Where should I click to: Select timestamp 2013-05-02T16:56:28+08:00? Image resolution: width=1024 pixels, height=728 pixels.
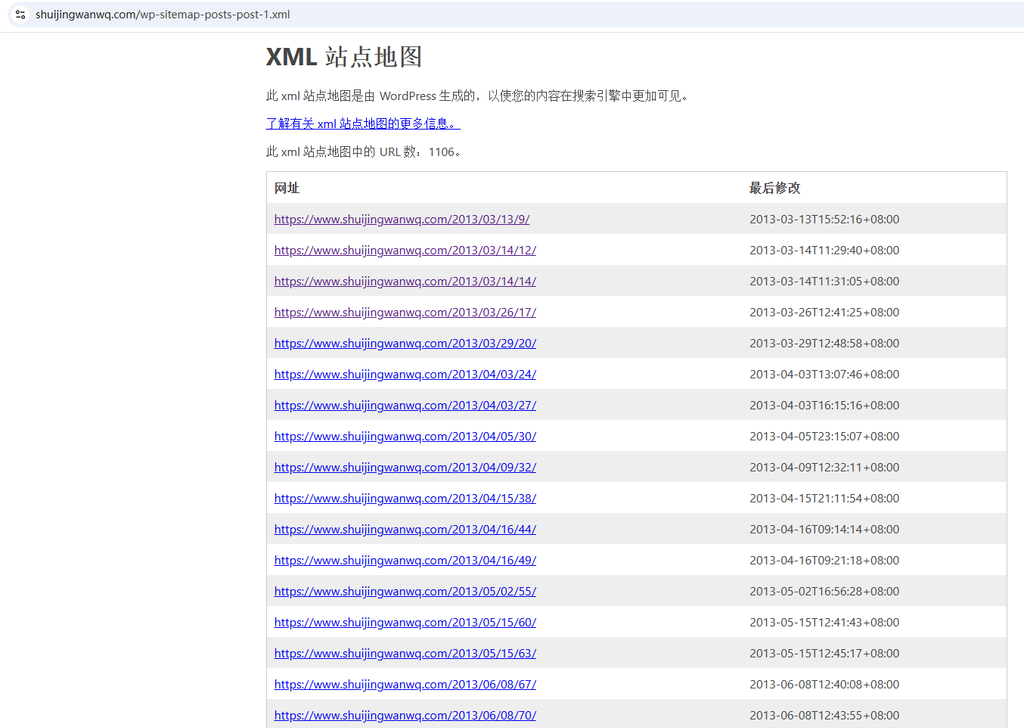tap(824, 592)
